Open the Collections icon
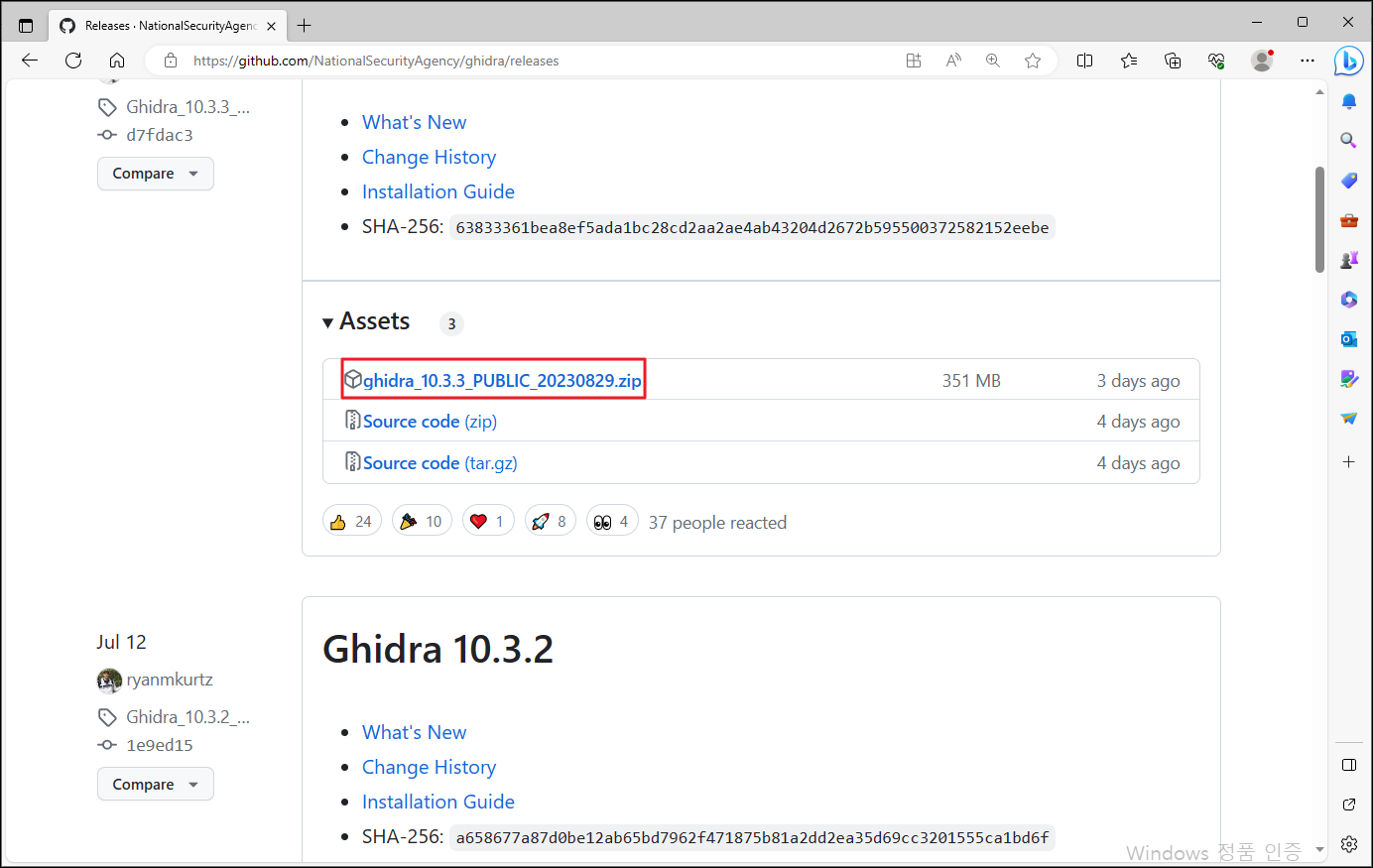 (1173, 61)
